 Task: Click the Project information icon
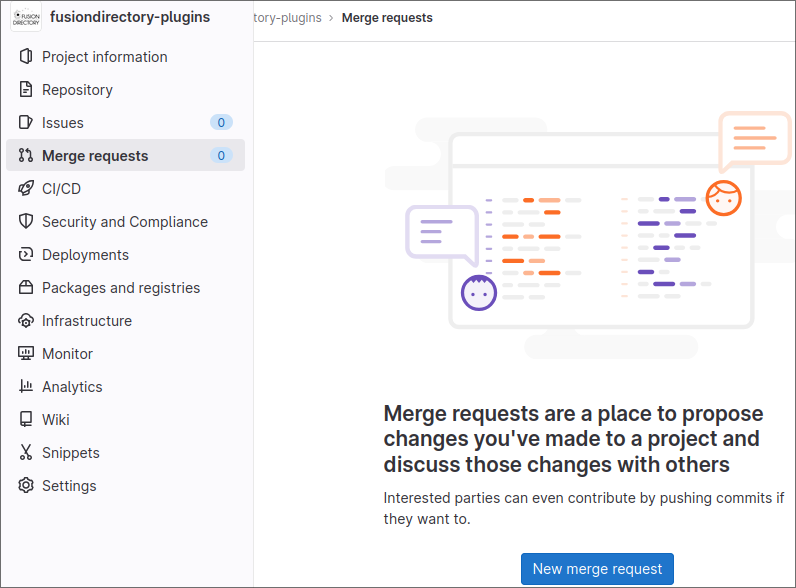click(26, 56)
